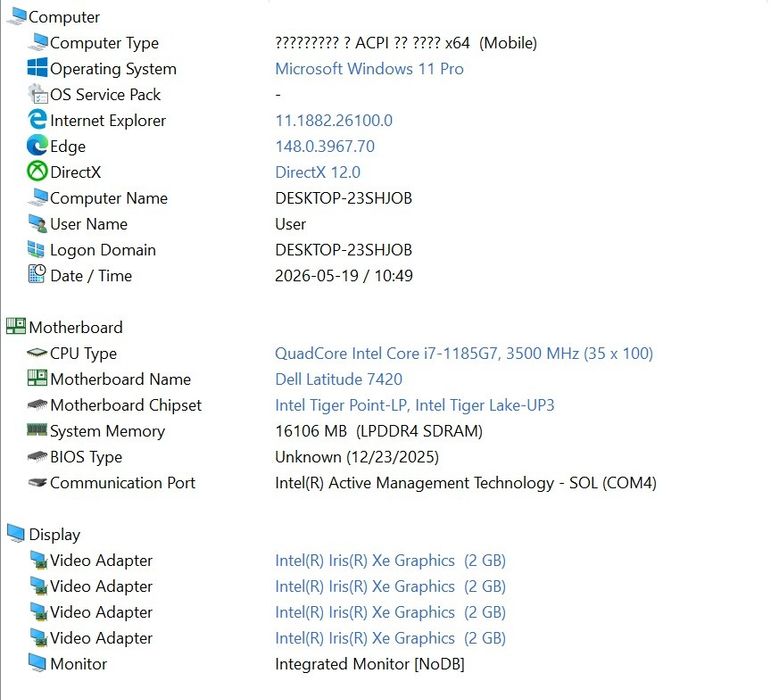Select the Operating System field label

(x=113, y=69)
